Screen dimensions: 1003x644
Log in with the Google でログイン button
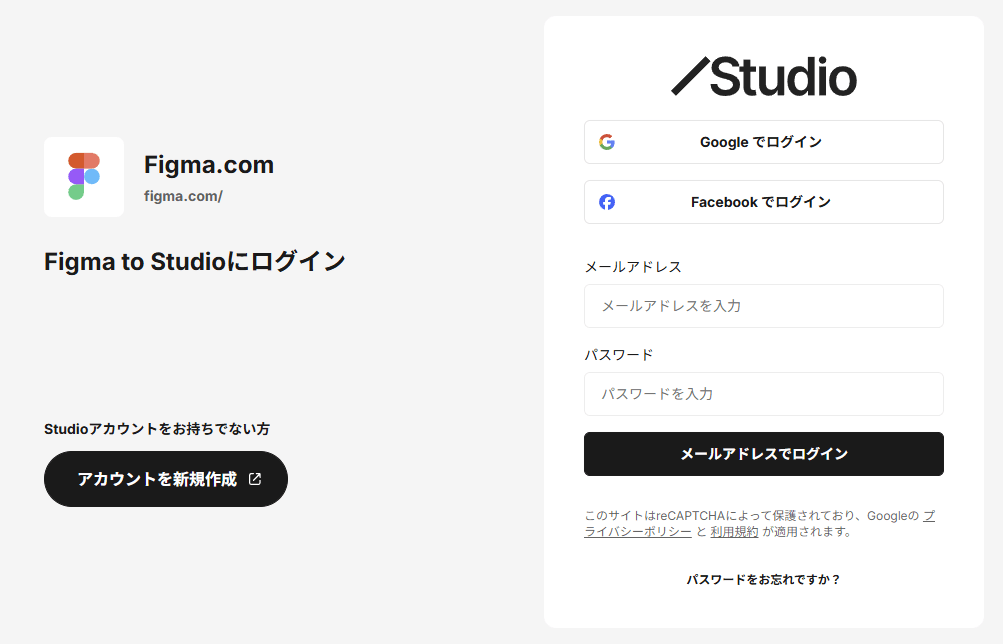(764, 142)
